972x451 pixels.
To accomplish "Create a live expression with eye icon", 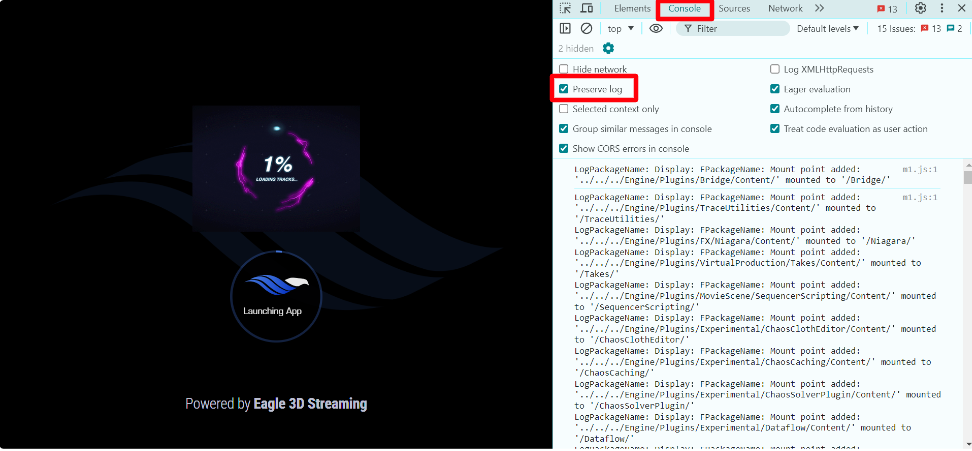I will tap(656, 29).
